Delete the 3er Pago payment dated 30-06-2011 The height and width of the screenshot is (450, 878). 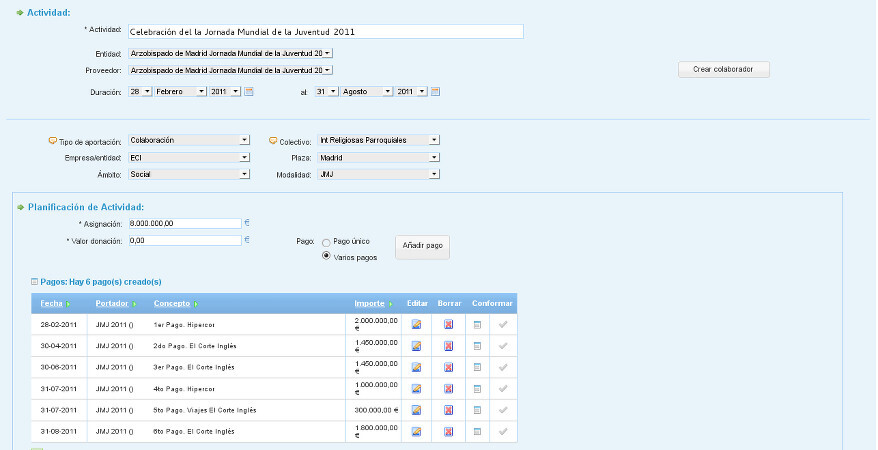[449, 367]
